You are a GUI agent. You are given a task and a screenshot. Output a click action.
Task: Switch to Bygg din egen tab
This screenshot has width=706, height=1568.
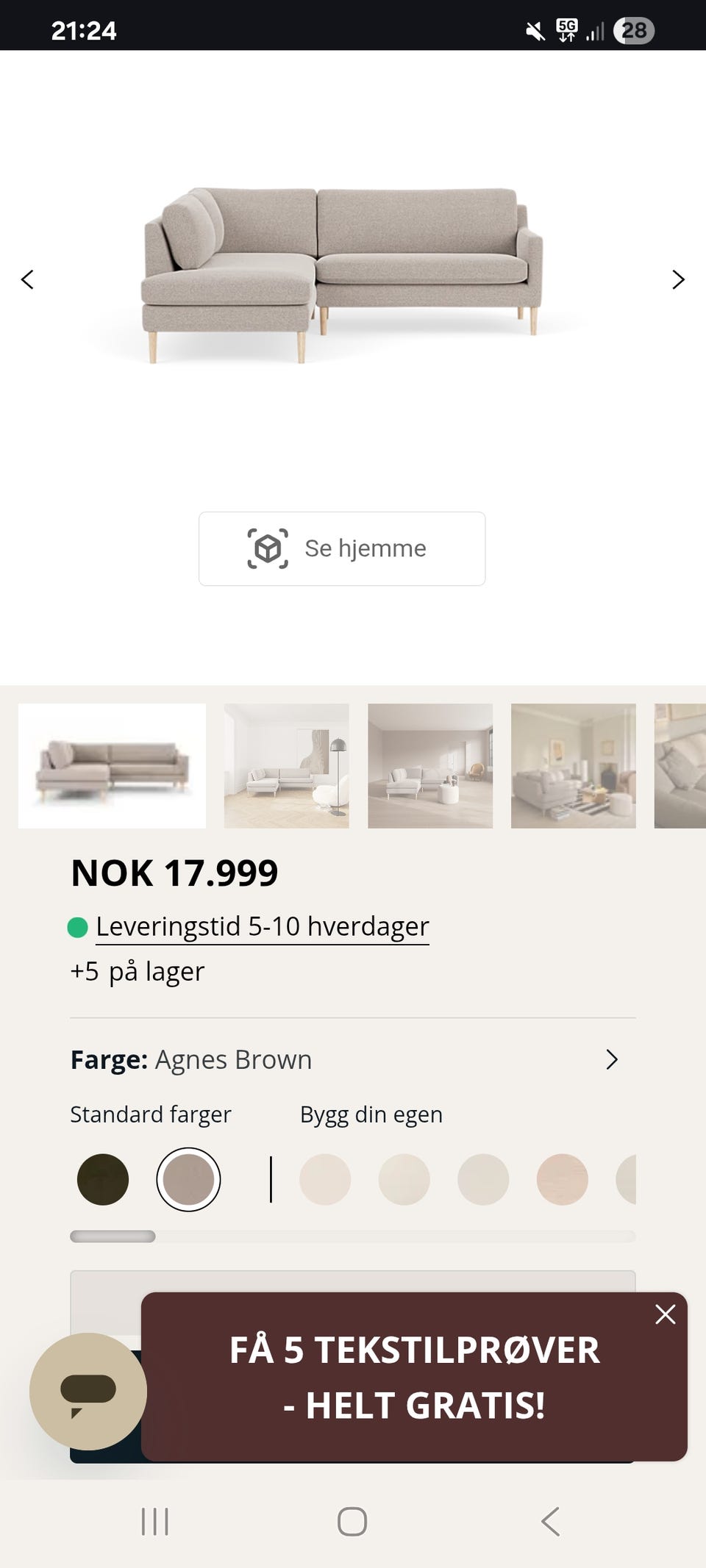[370, 1114]
